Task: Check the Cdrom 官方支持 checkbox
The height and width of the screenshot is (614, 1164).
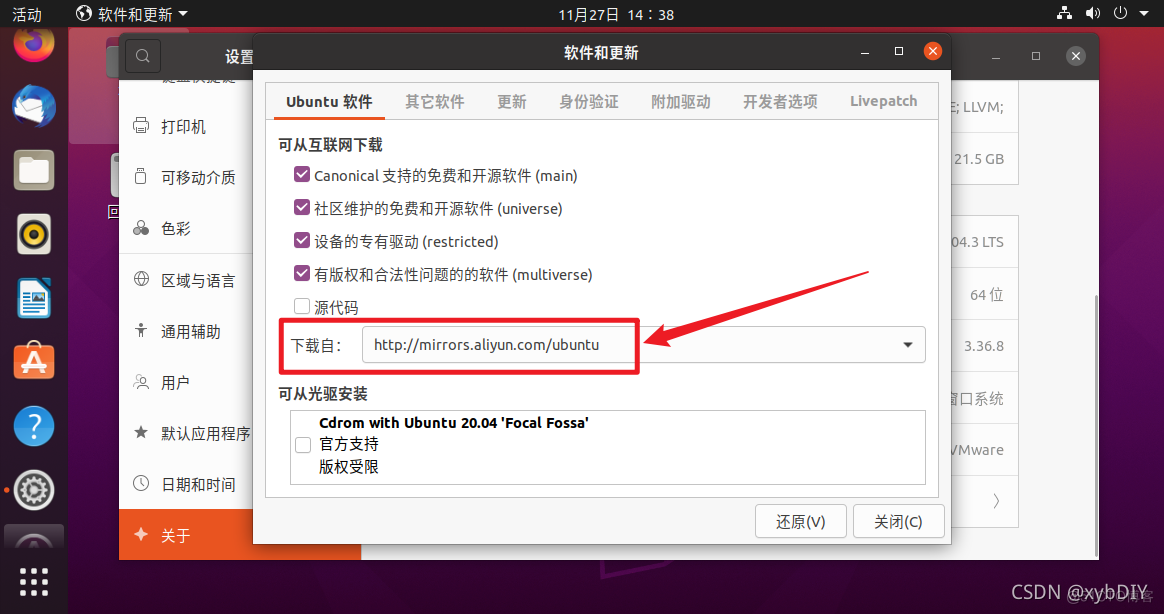Action: click(x=303, y=444)
